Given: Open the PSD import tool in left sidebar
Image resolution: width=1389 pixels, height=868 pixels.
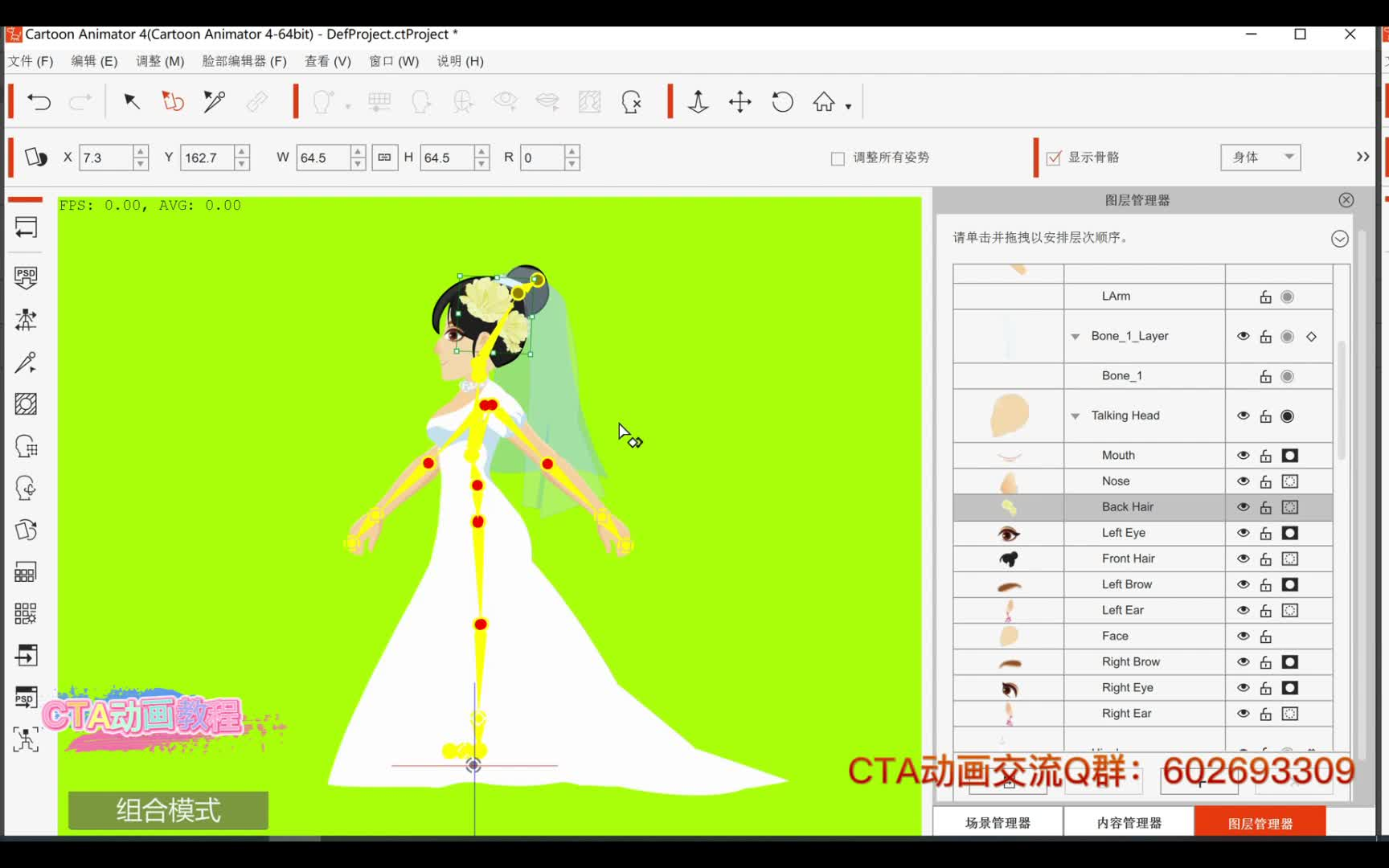Looking at the screenshot, I should tap(26, 276).
